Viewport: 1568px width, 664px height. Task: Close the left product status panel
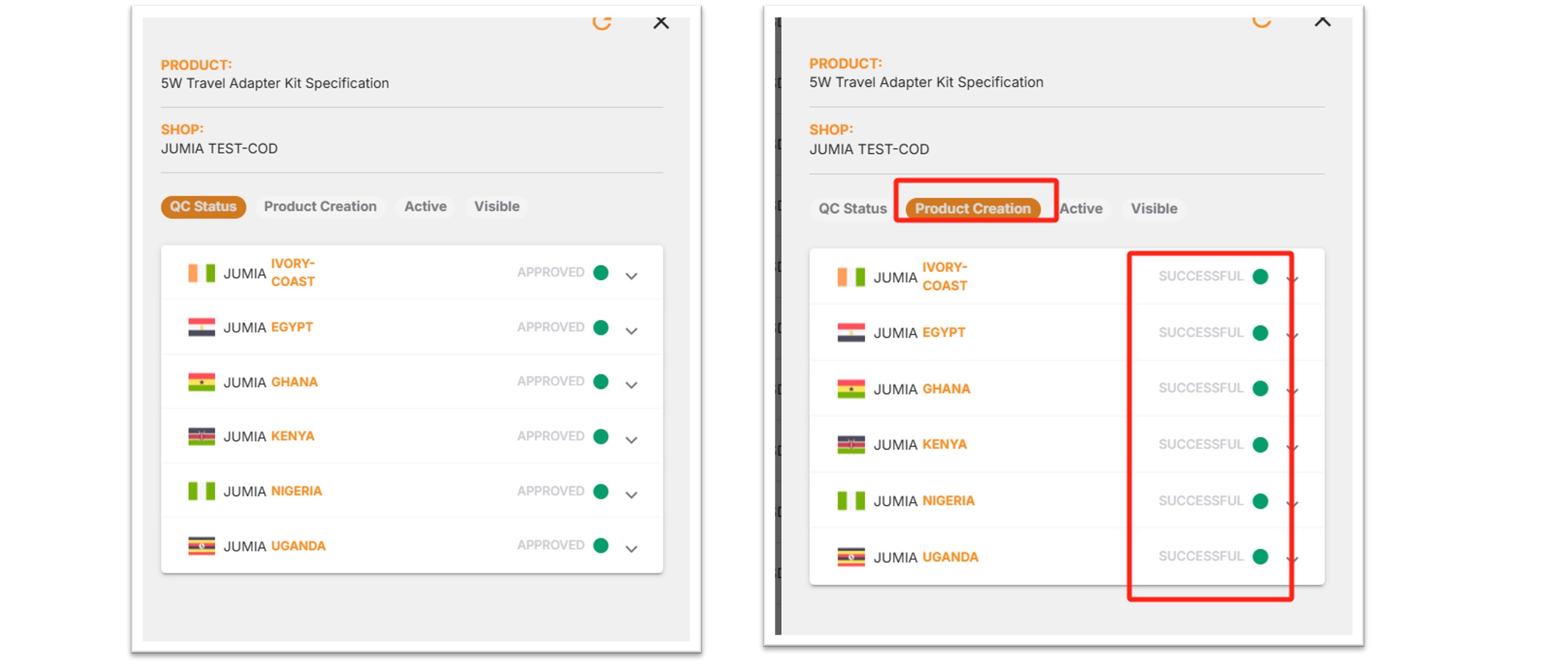click(x=660, y=23)
